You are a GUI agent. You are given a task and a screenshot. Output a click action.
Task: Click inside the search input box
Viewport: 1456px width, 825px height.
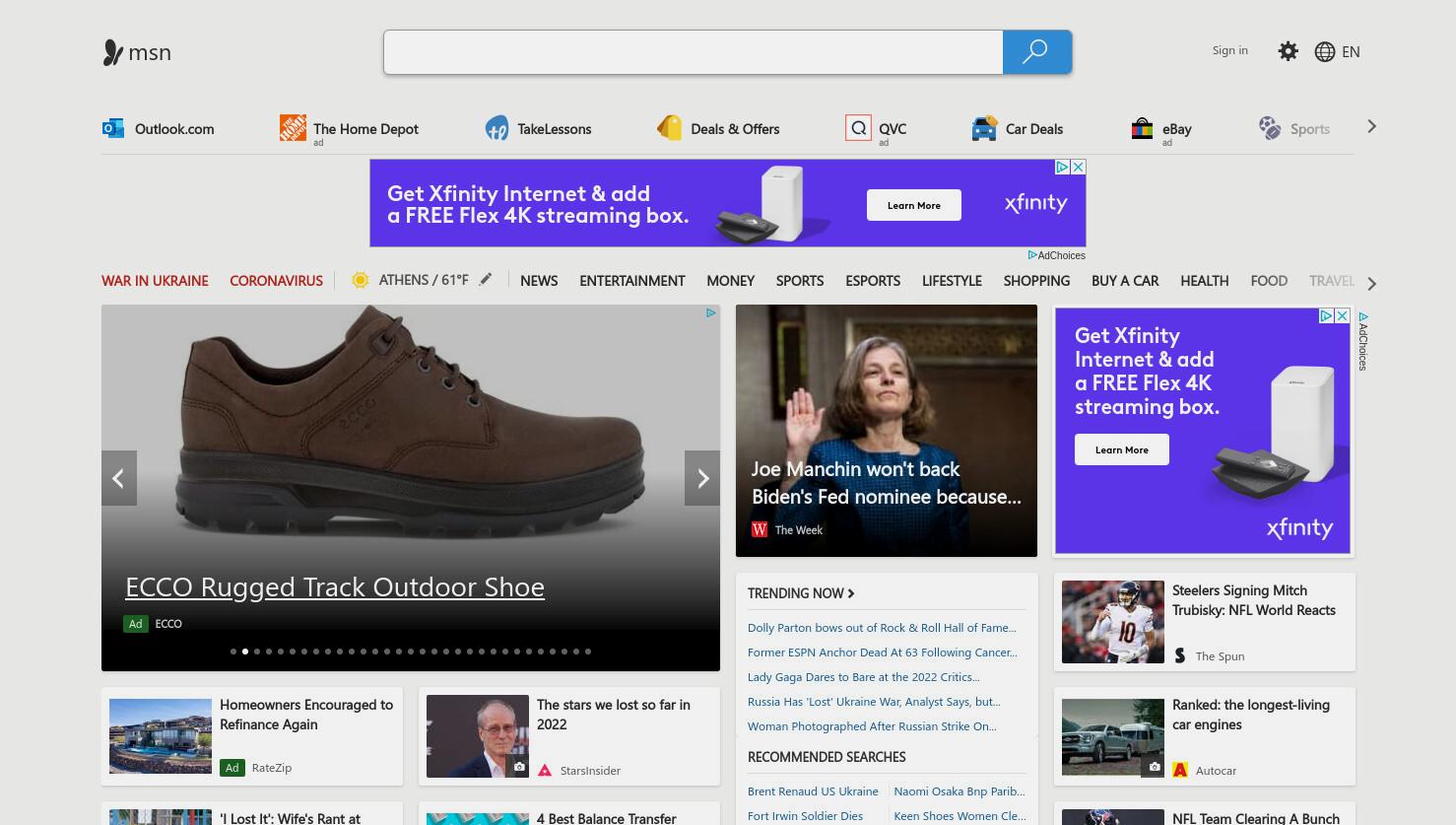point(694,52)
